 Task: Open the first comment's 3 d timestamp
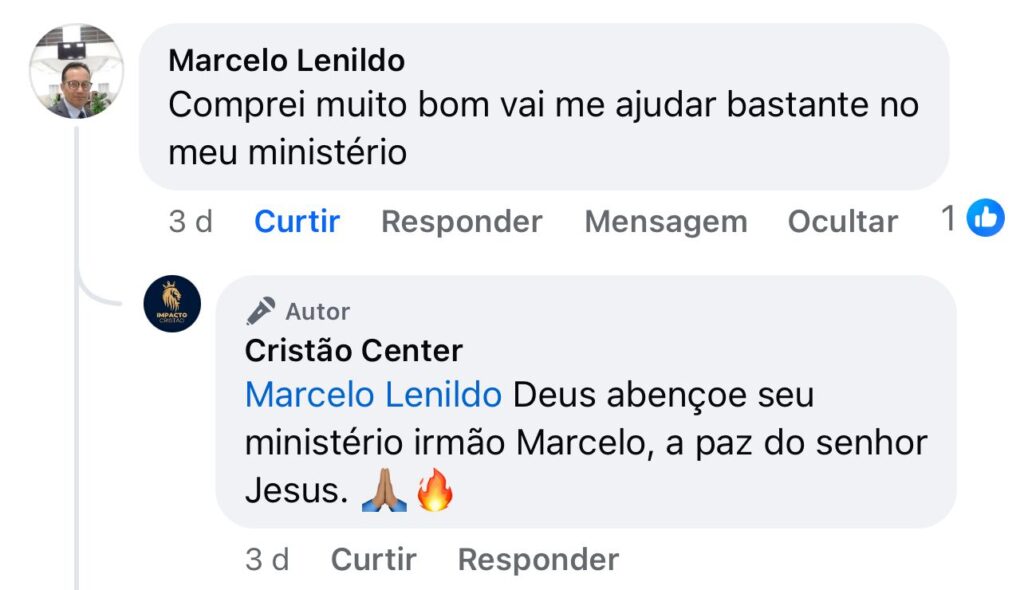tap(190, 221)
